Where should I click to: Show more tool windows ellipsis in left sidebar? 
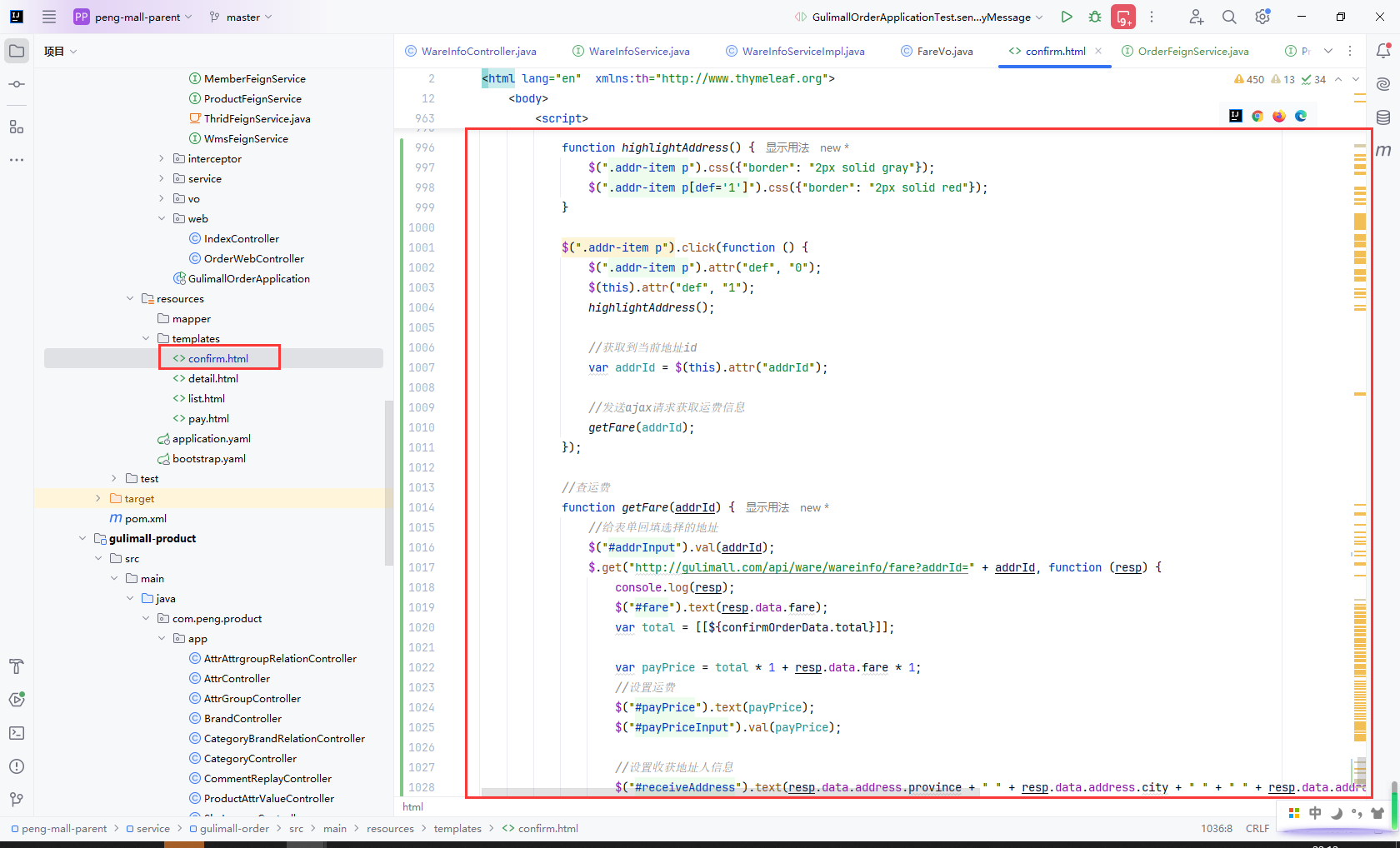(17, 159)
